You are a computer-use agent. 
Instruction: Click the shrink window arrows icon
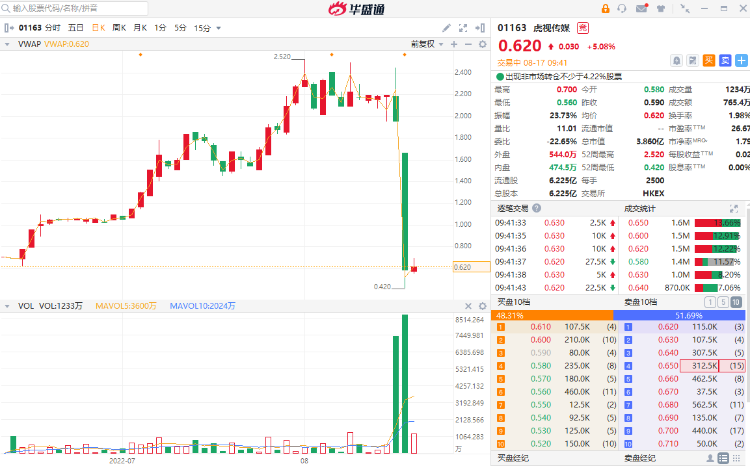685,9
